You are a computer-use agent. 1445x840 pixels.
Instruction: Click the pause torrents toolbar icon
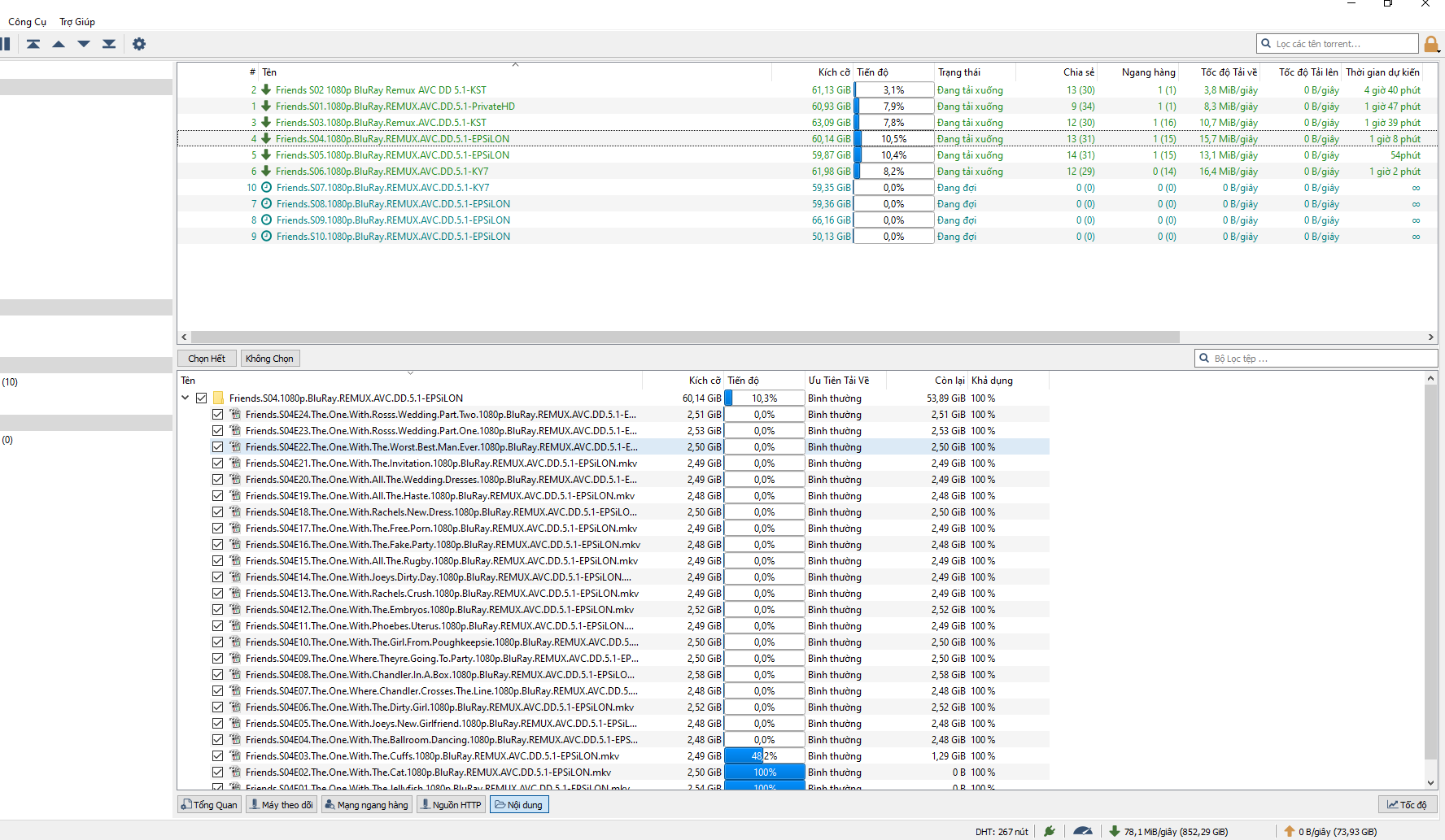point(5,44)
